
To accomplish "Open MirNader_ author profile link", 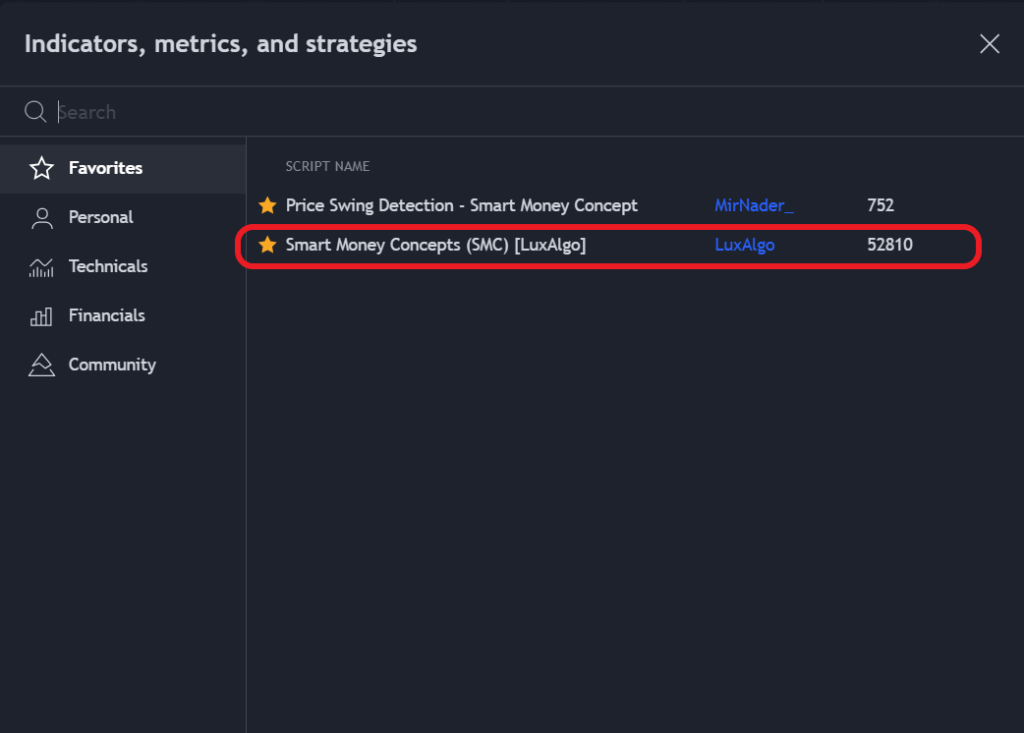I will [x=754, y=205].
